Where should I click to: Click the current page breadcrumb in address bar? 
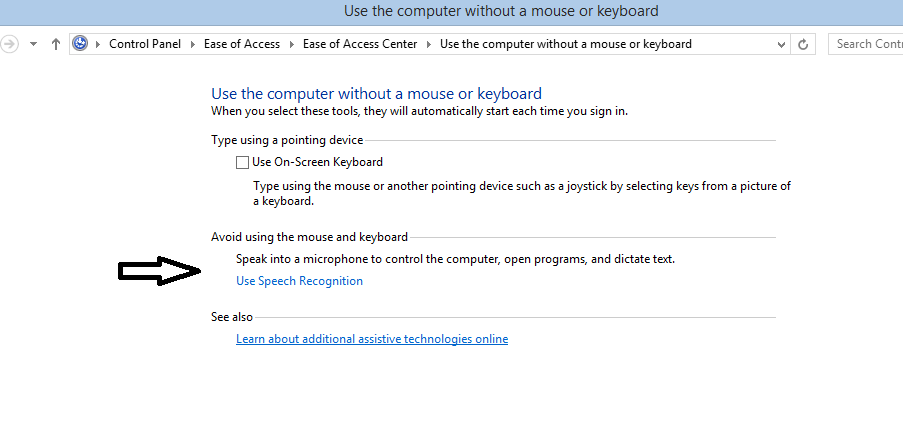pos(566,44)
